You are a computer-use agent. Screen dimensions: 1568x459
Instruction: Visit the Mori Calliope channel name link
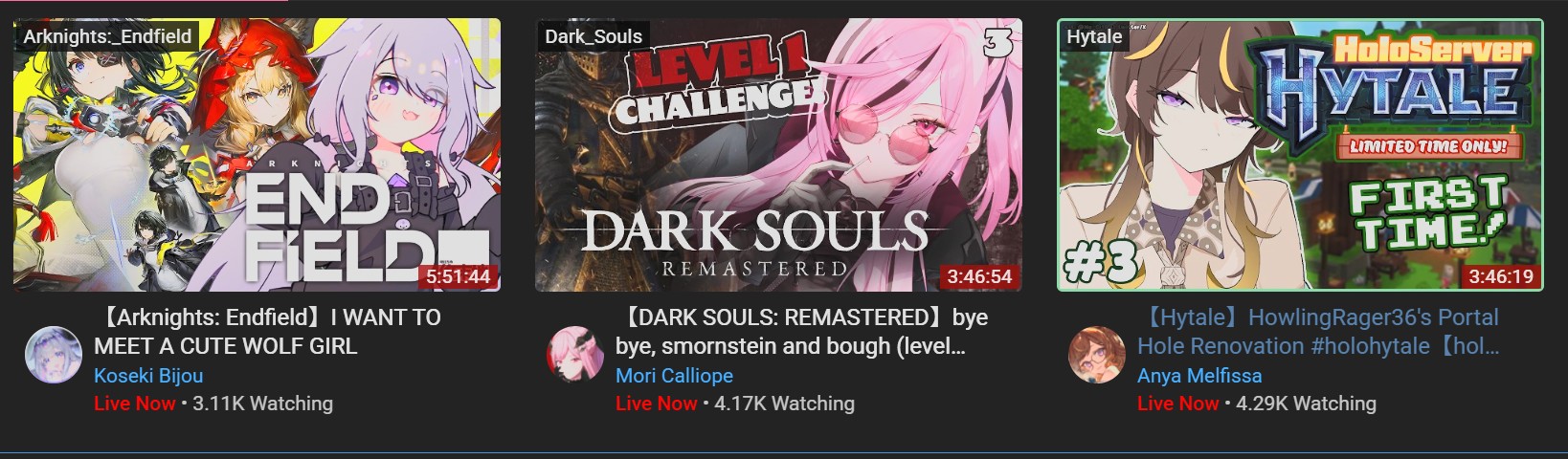coord(674,376)
